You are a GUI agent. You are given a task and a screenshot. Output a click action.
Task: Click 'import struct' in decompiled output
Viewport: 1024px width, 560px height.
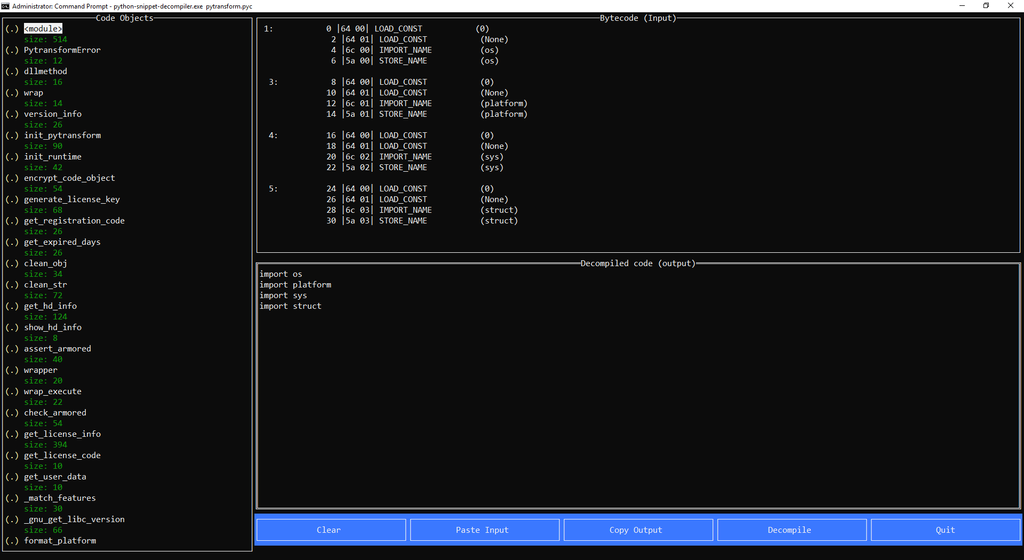(290, 306)
